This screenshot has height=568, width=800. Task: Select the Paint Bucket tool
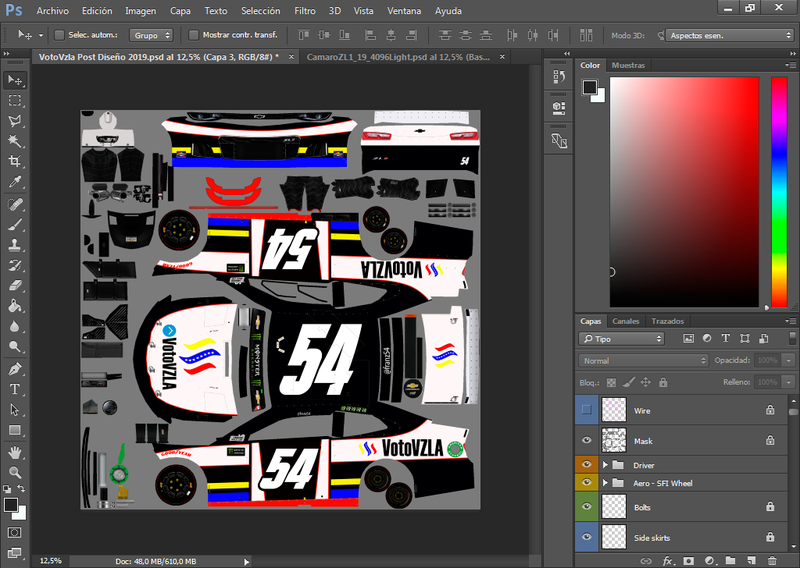coord(15,306)
